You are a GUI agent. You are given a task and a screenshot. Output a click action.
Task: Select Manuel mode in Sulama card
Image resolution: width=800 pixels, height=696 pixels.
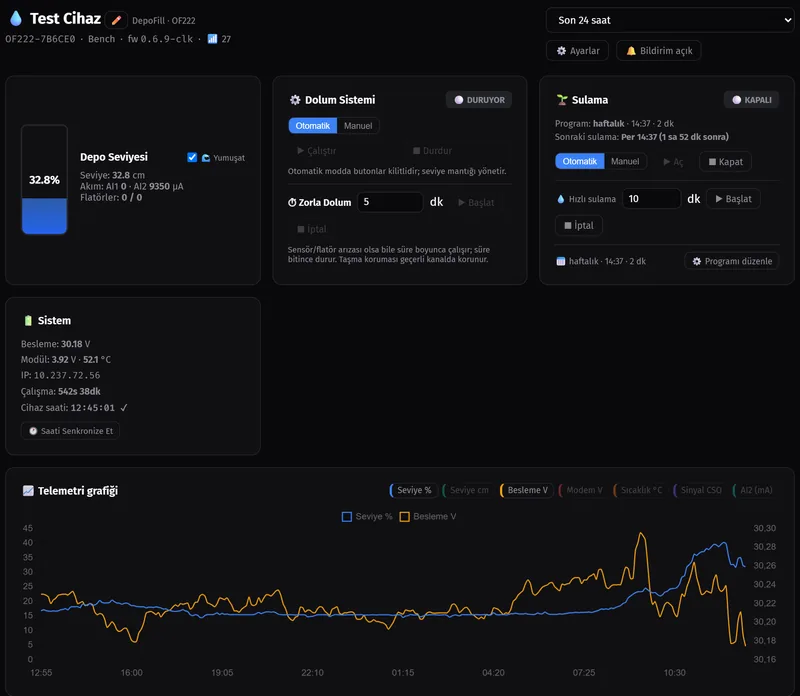point(625,161)
